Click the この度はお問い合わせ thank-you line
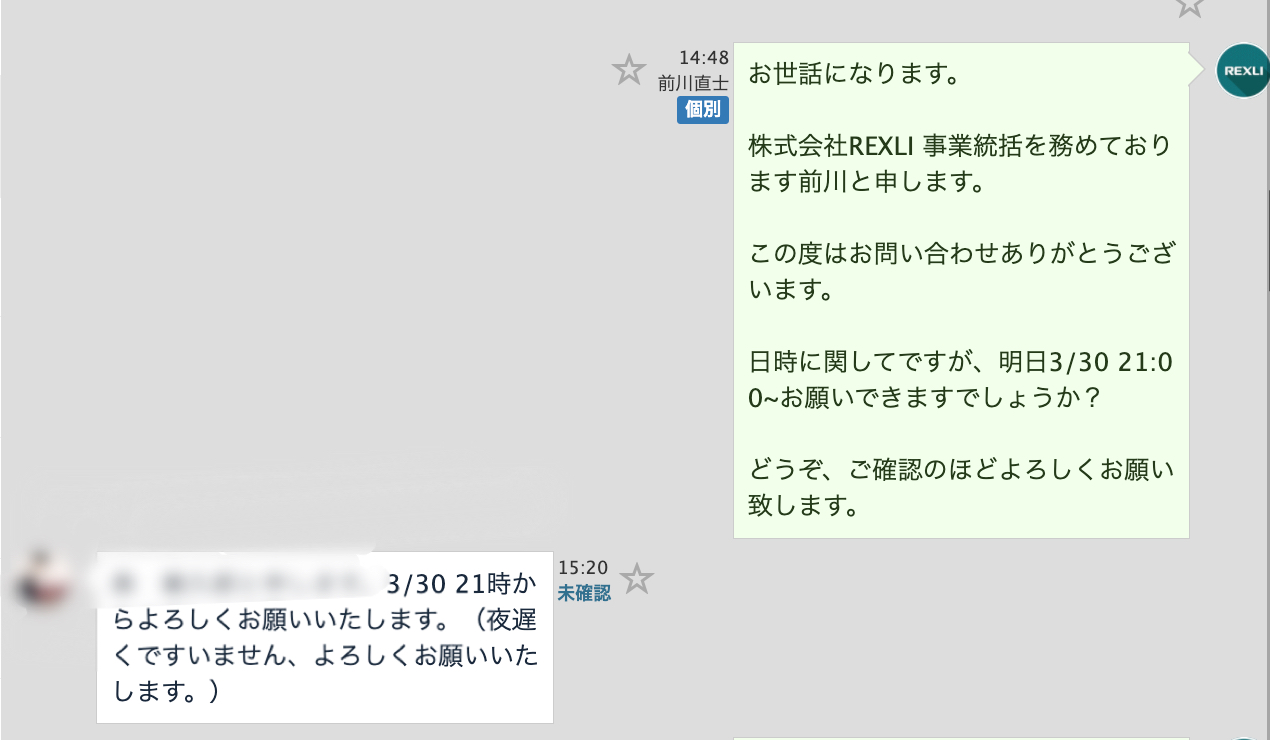Viewport: 1270px width, 740px height. (960, 254)
